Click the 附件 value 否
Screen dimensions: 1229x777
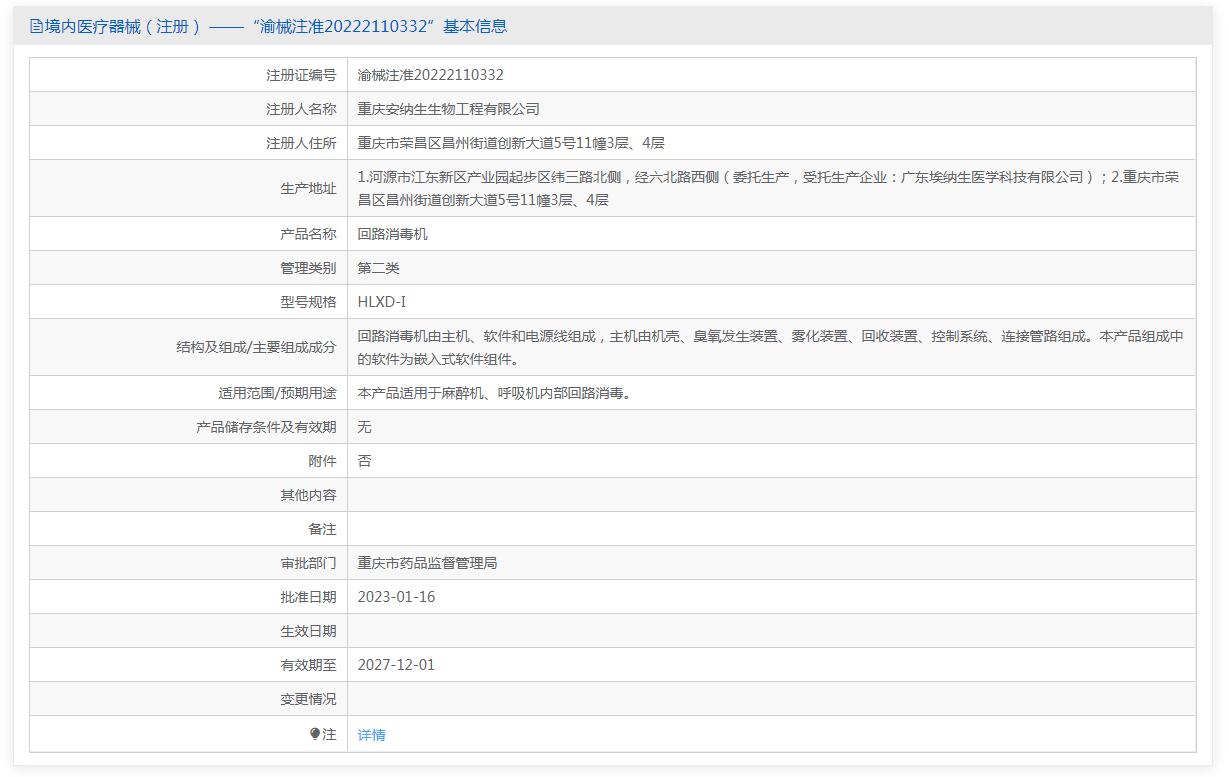pos(364,461)
